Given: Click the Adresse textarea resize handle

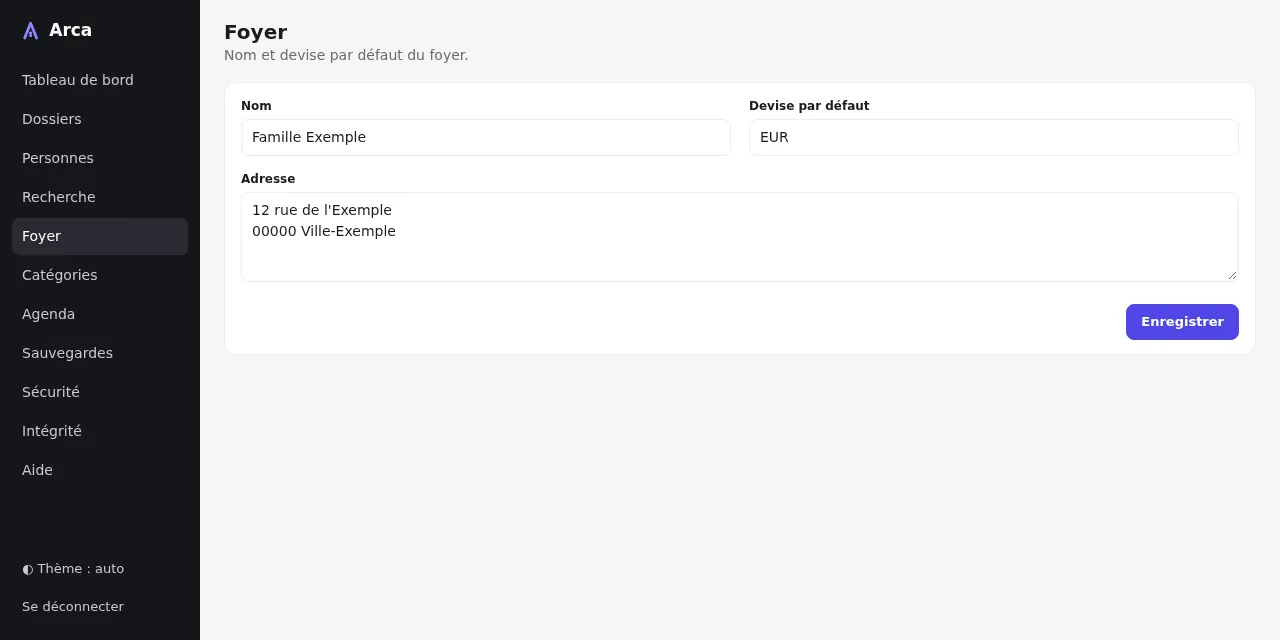Looking at the screenshot, I should [x=1232, y=275].
